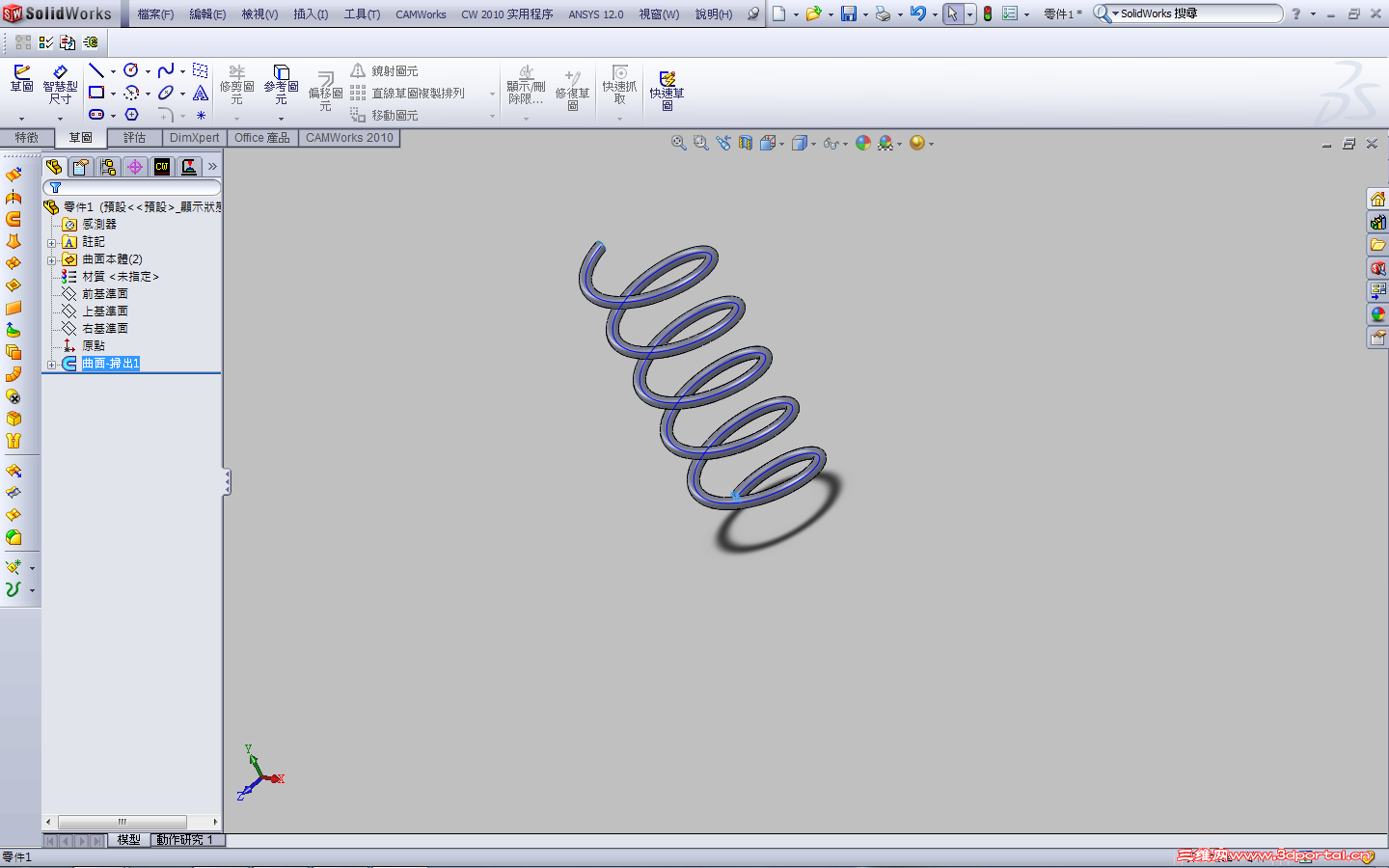Screen dimensions: 1389x868
Task: Expand the 註記 annotations tree node
Action: 51,242
